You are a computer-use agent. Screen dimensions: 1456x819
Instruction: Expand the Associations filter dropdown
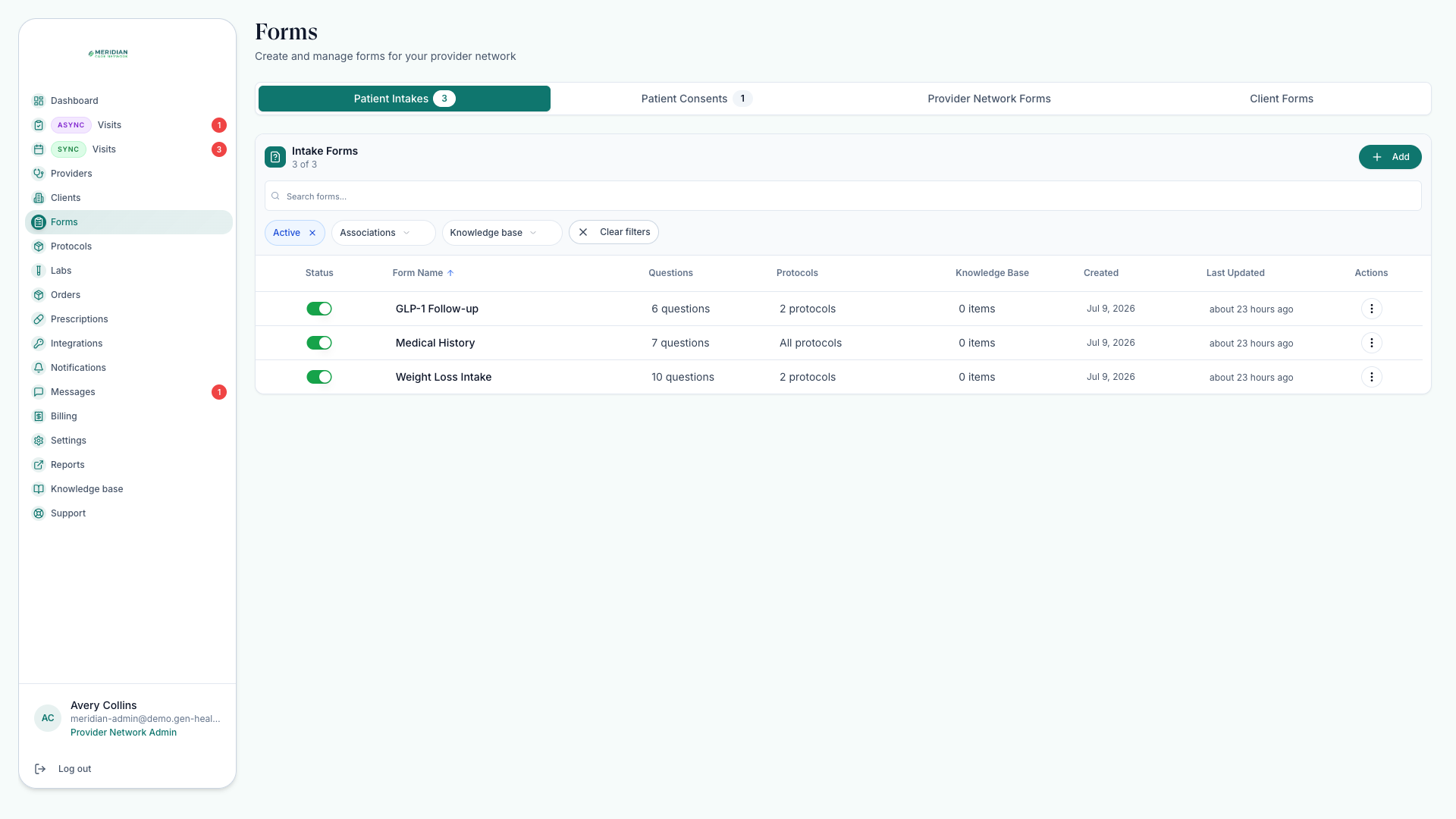click(x=383, y=233)
